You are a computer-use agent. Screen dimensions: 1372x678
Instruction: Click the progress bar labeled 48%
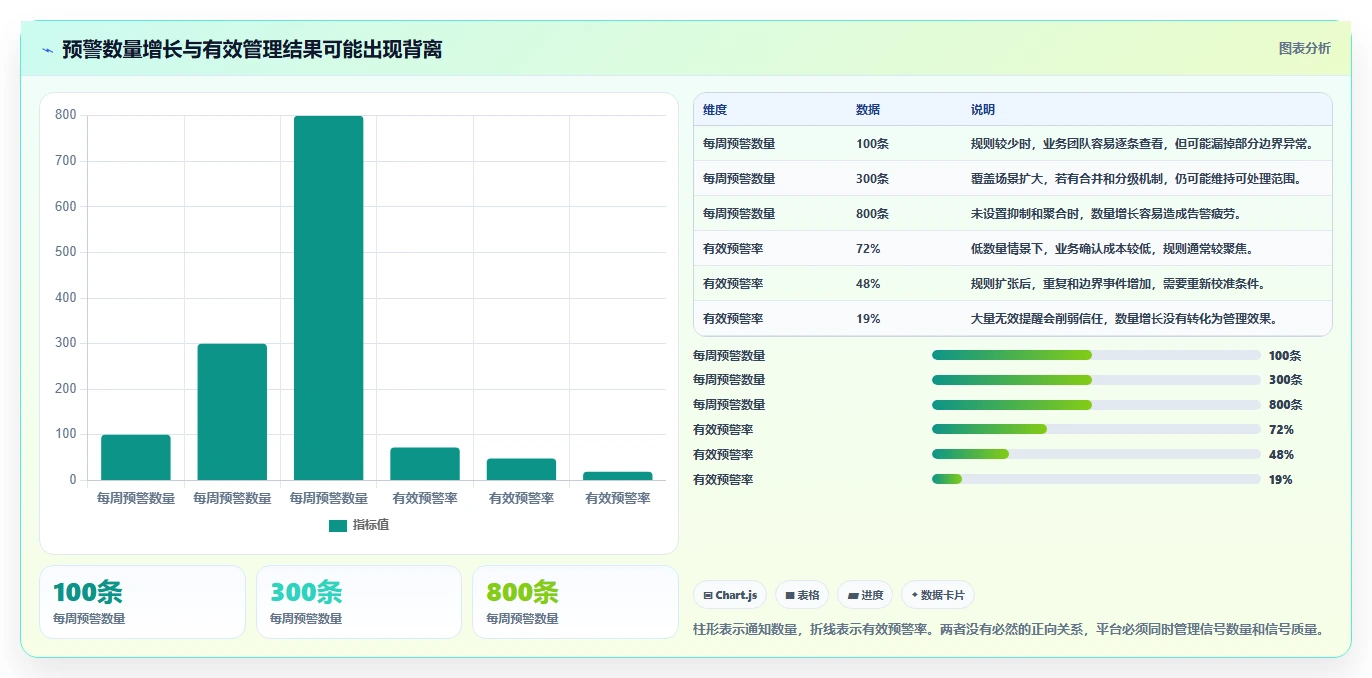pos(1096,454)
